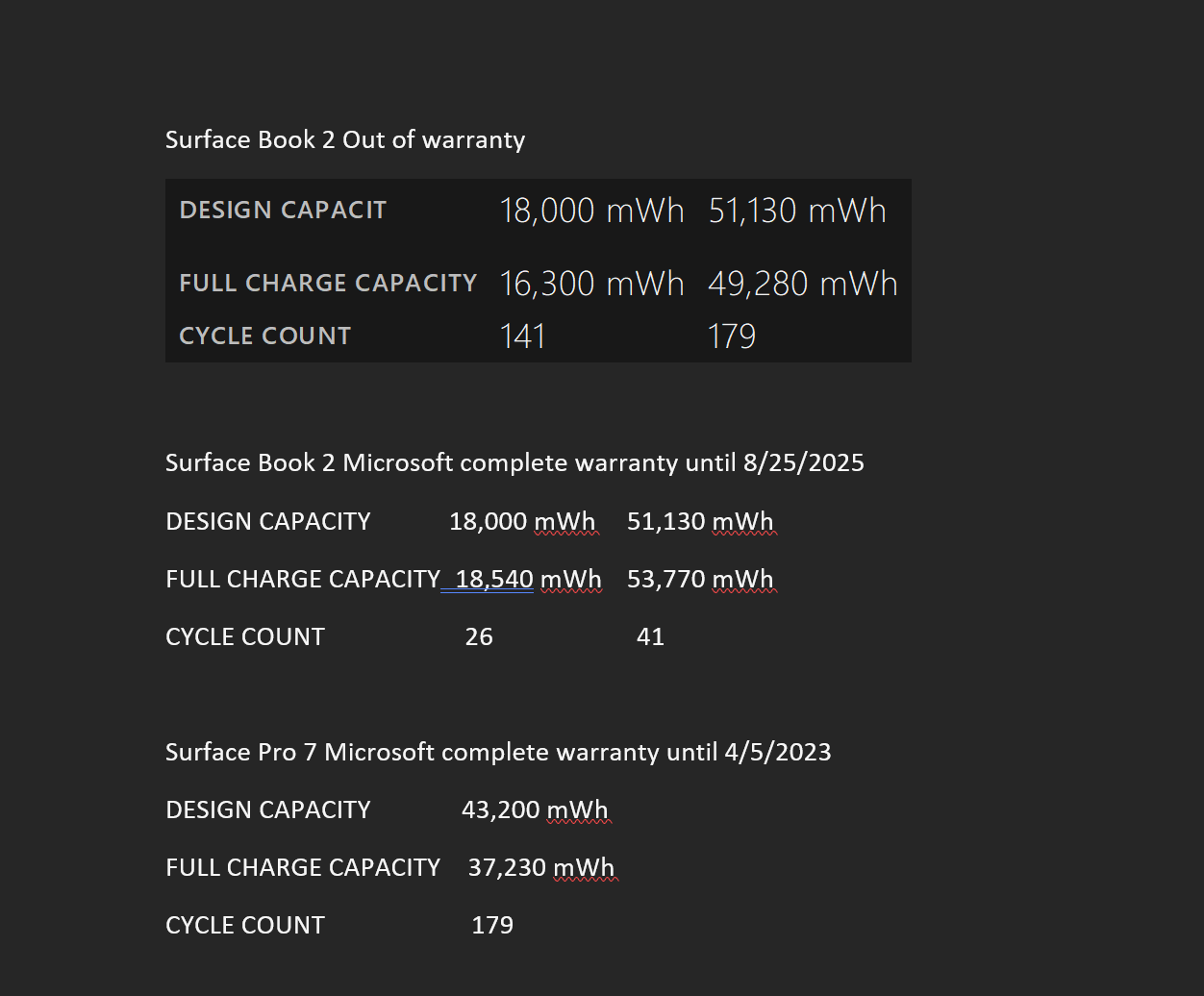The height and width of the screenshot is (996, 1204).
Task: Click the FULL CHARGE CAPACITY label for Surface Pro 7
Action: coord(303,868)
